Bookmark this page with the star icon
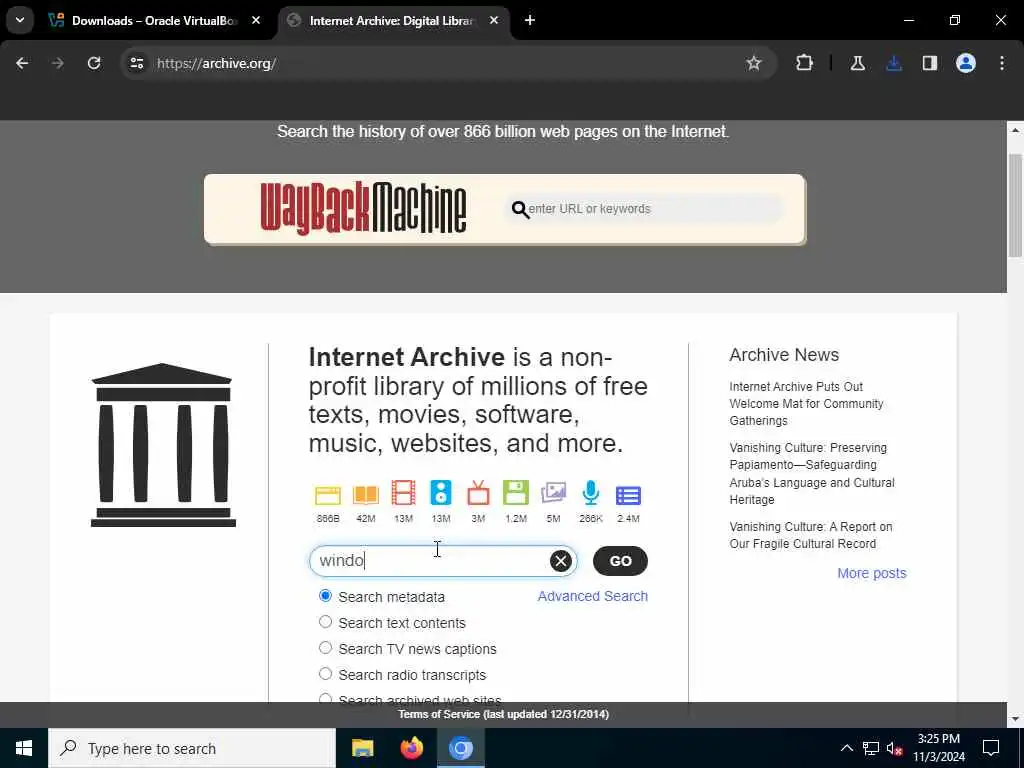This screenshot has width=1024, height=768. point(754,63)
